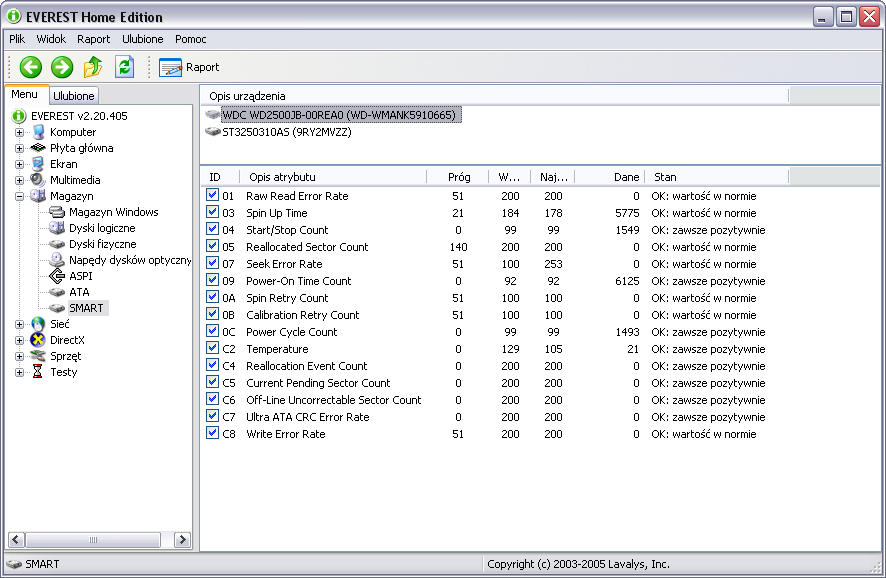
Task: Open the ATA drive icon
Action: pyautogui.click(x=57, y=292)
